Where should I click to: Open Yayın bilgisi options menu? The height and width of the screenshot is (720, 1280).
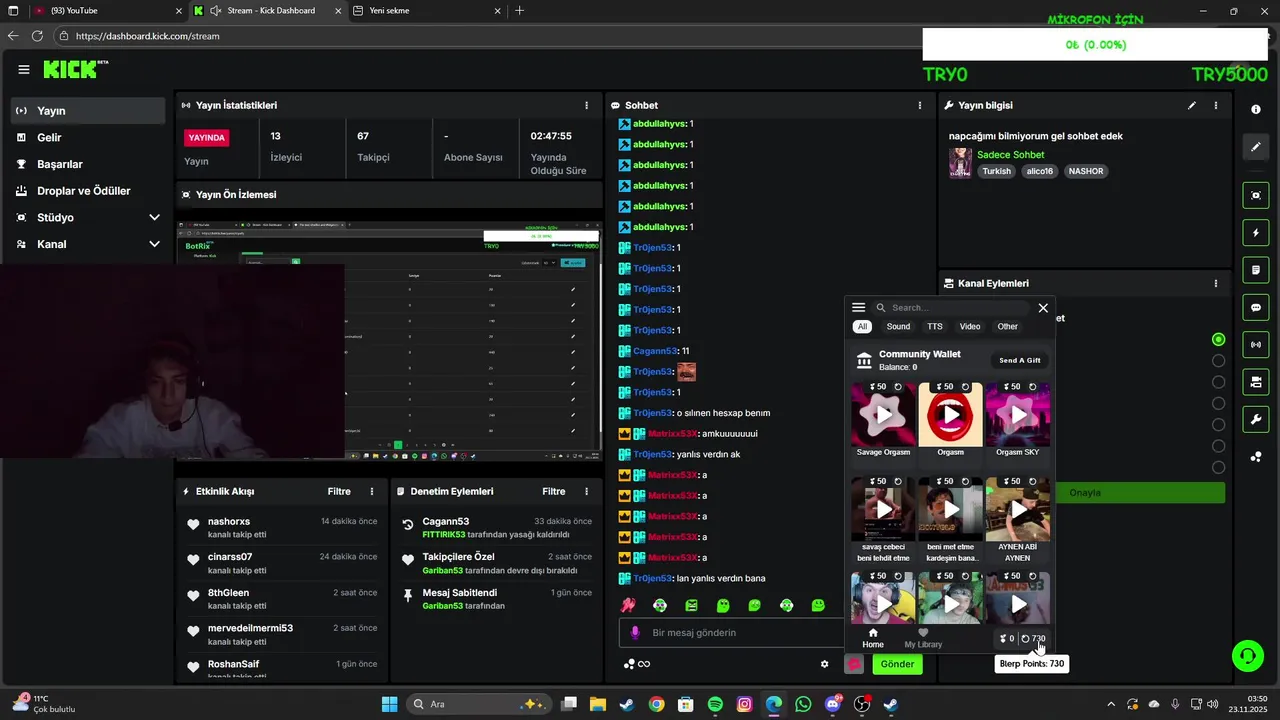(x=1216, y=105)
